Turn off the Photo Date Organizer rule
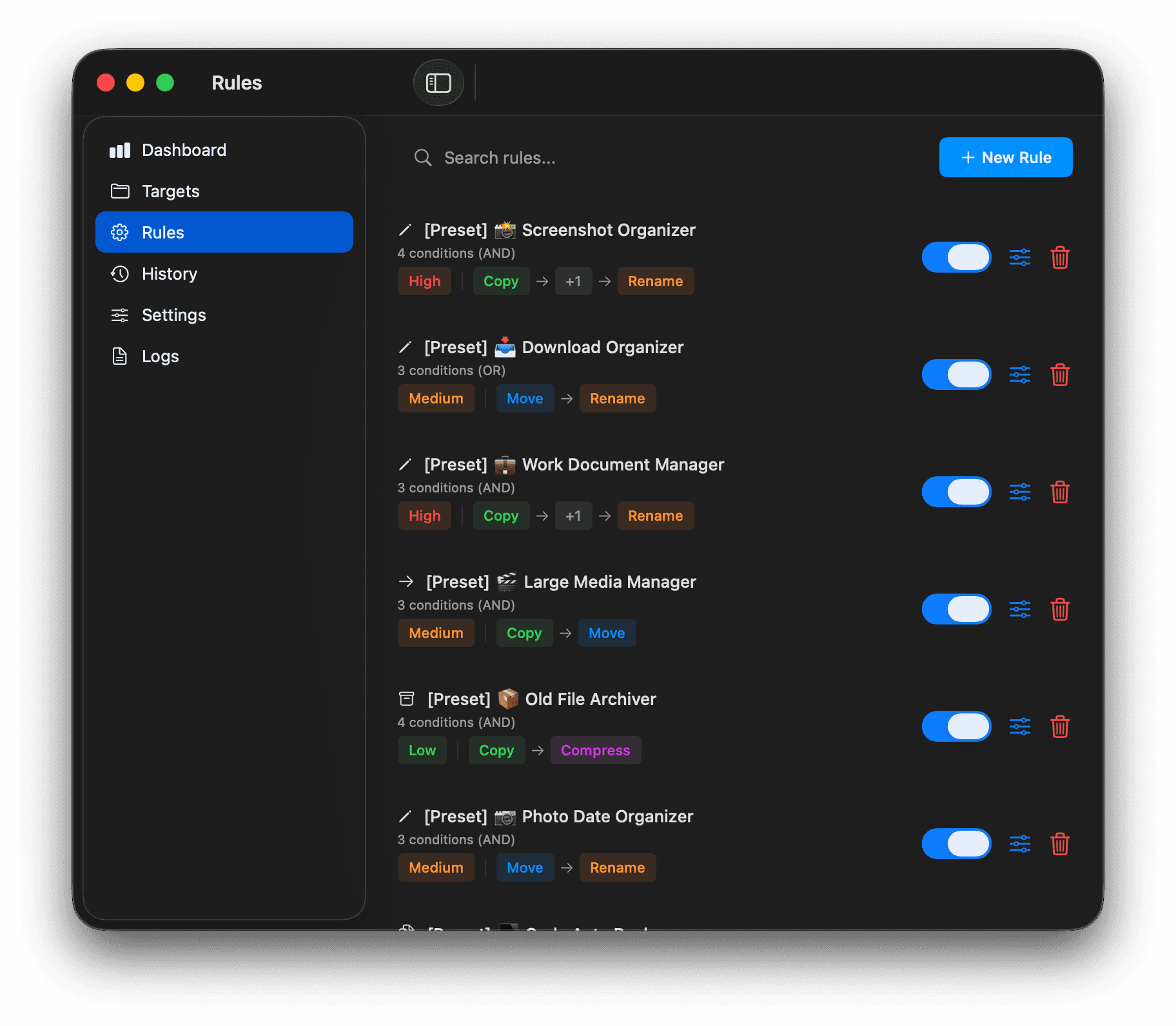This screenshot has width=1176, height=1026. point(956,844)
